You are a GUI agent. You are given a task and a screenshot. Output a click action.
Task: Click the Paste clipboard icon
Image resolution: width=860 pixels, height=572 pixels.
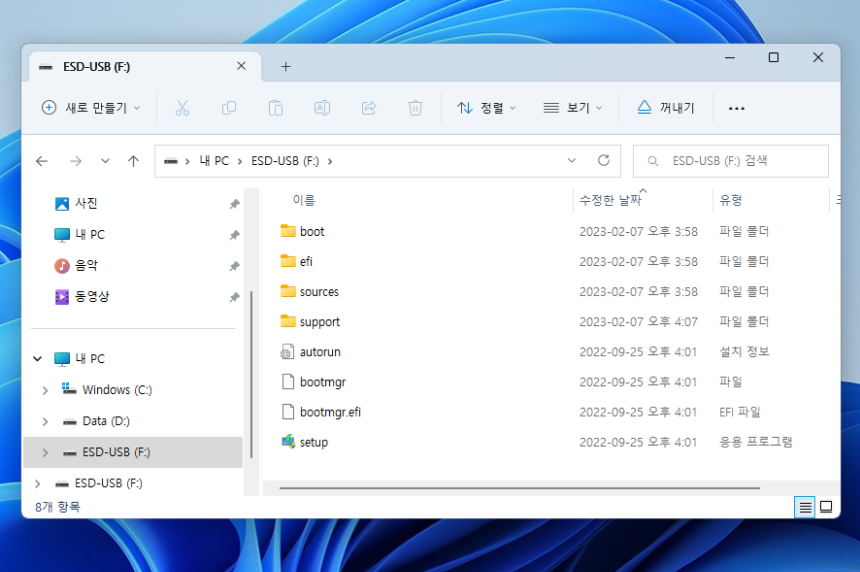[275, 108]
